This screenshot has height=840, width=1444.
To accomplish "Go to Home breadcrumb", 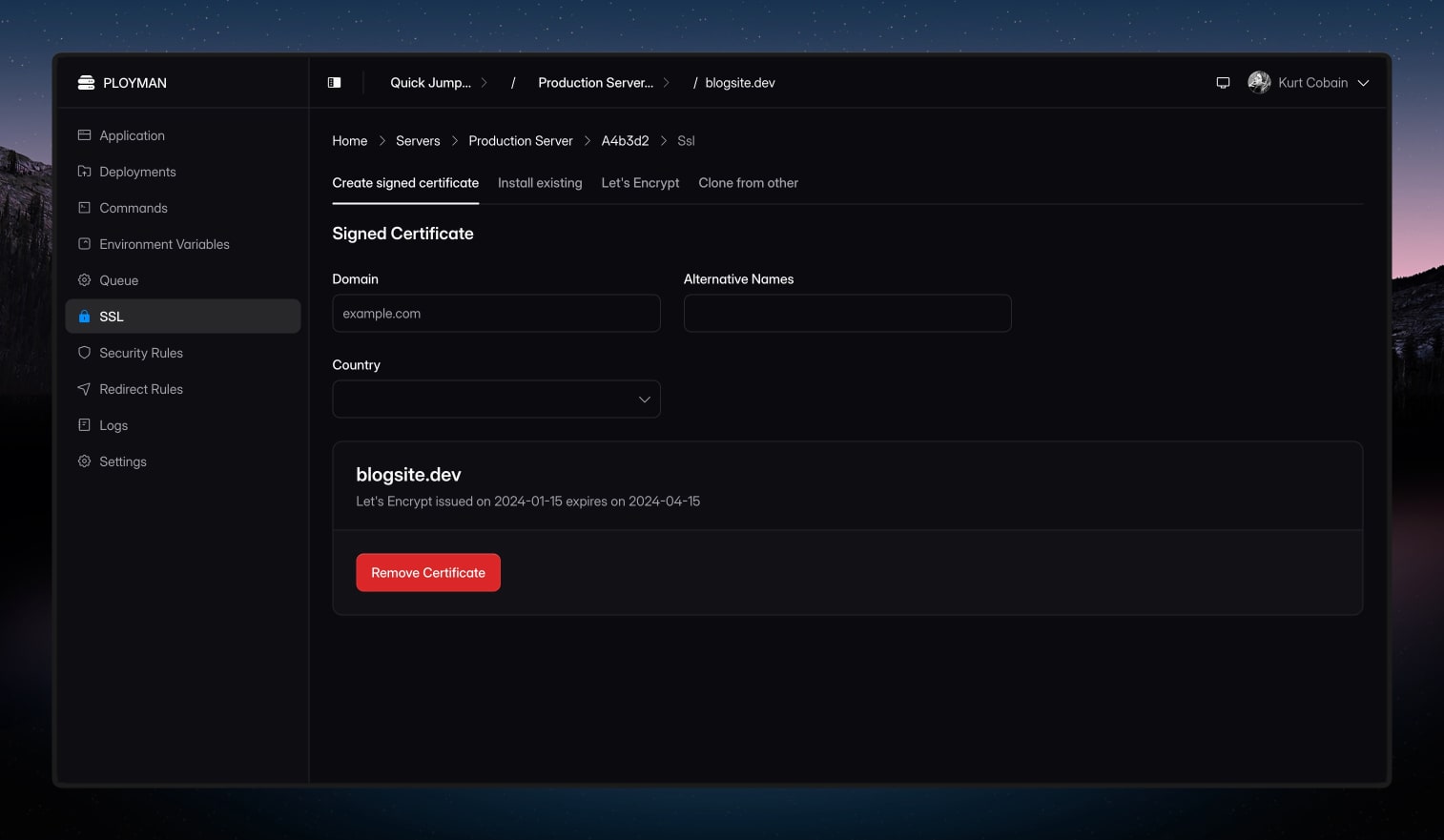I will coord(349,141).
